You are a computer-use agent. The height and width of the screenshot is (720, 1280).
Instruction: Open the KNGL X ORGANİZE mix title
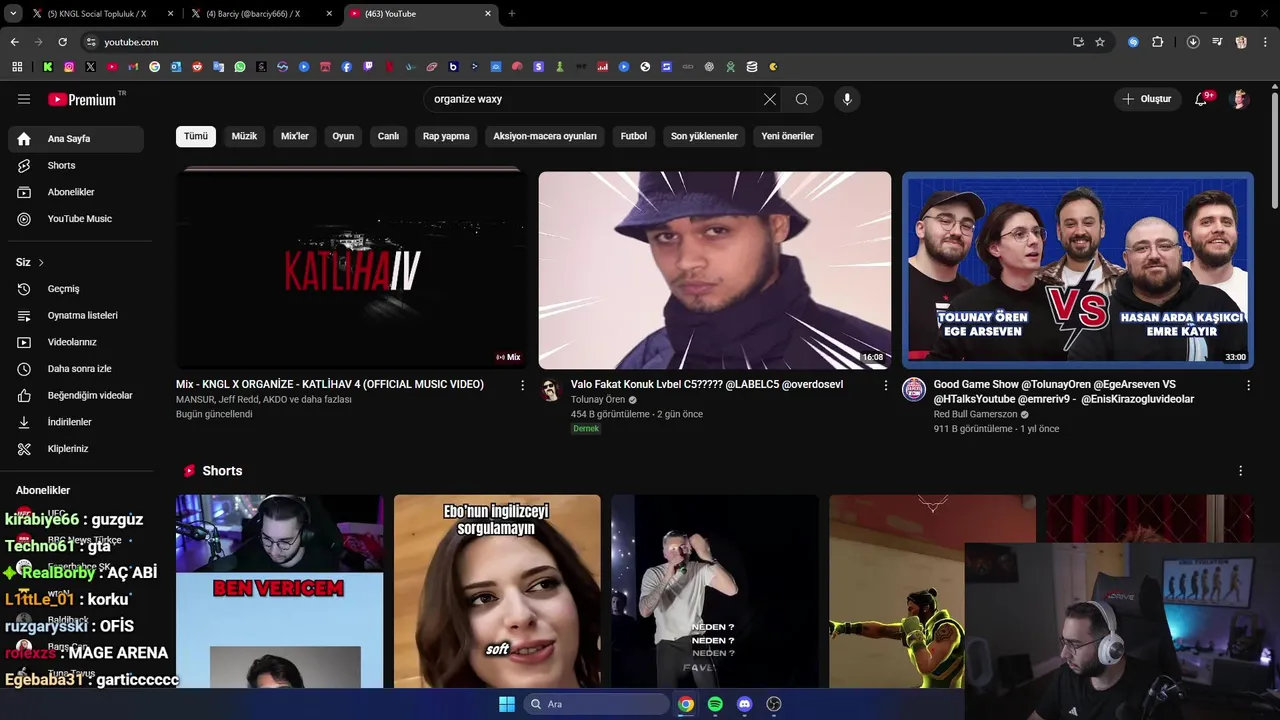point(330,384)
